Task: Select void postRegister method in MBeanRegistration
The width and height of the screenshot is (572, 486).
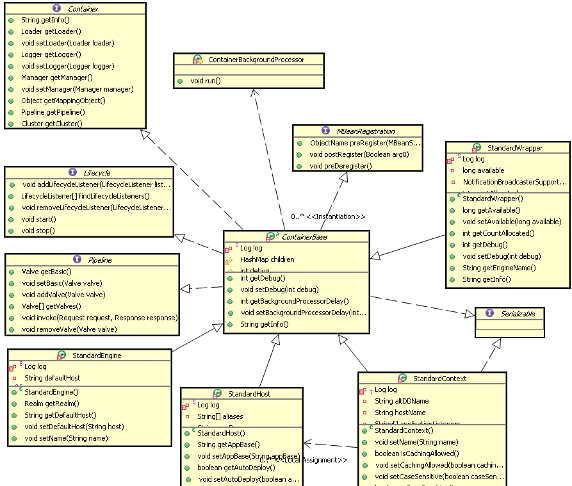Action: [x=359, y=154]
